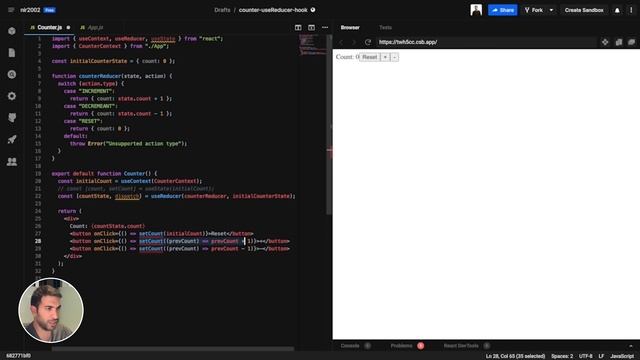Select the Tests preview tab
The image size is (640, 360).
point(385,27)
